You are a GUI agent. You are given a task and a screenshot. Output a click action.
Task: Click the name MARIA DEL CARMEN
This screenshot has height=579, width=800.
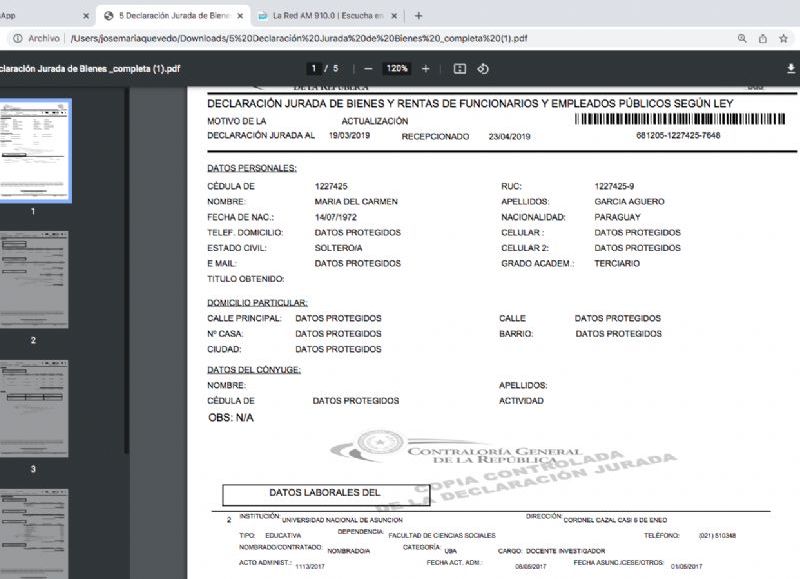[356, 202]
